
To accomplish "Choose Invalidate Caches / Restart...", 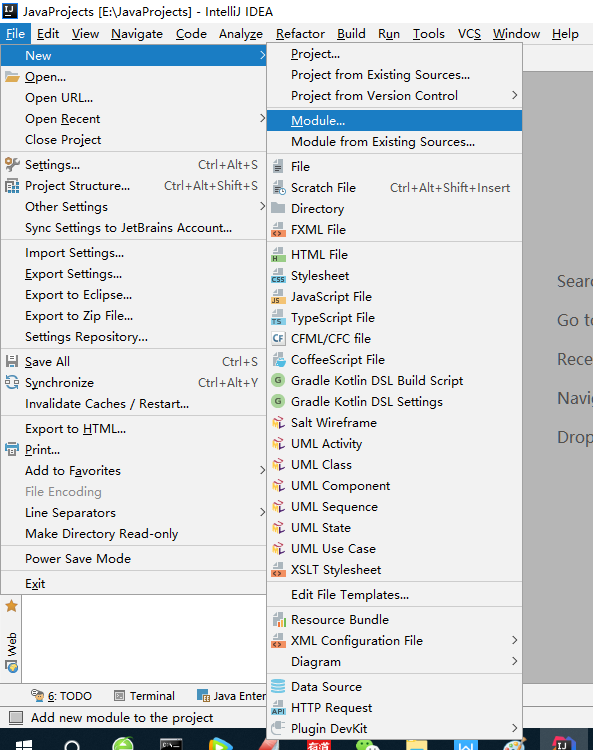I will tap(133, 404).
